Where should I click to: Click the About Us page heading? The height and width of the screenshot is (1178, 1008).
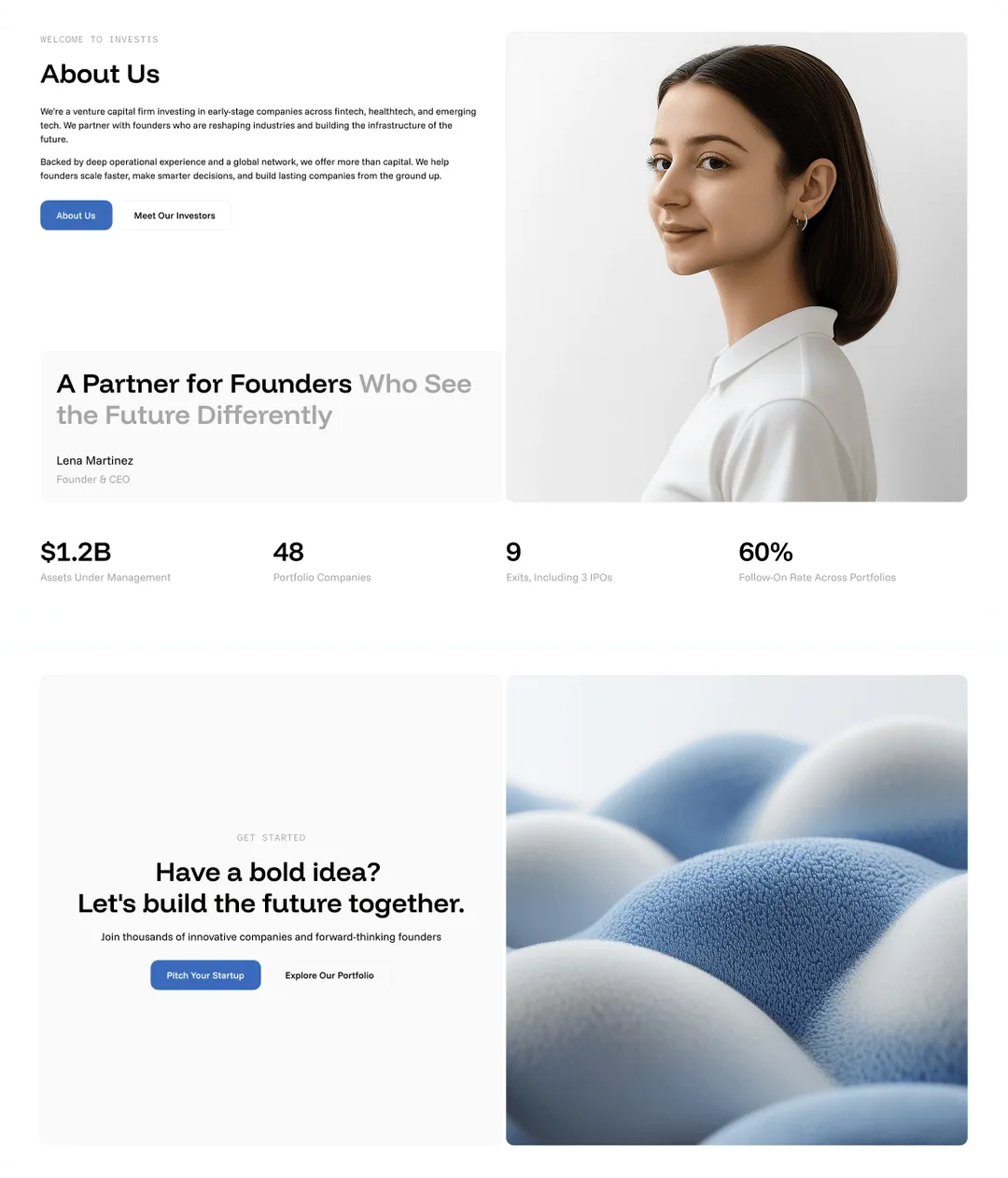100,74
